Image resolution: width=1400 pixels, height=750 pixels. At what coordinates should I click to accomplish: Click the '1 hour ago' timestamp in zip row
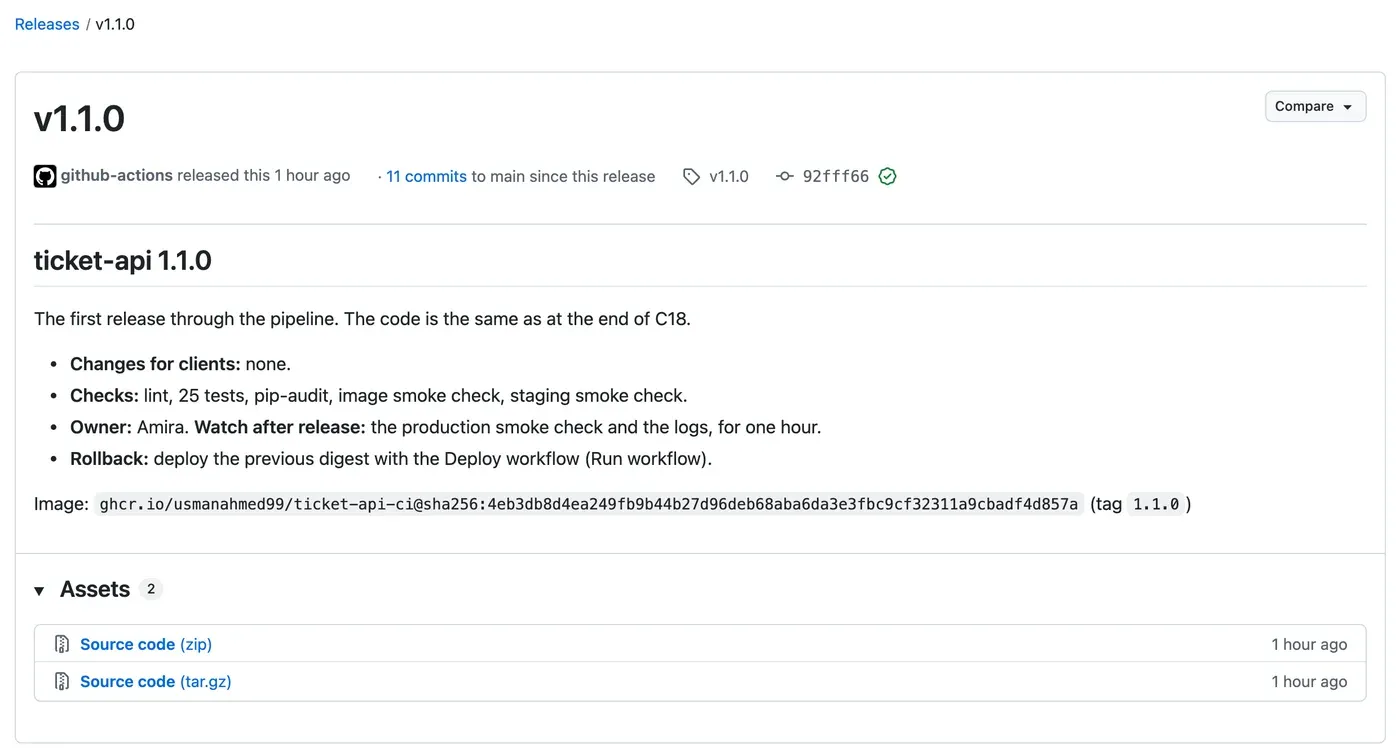coord(1309,644)
